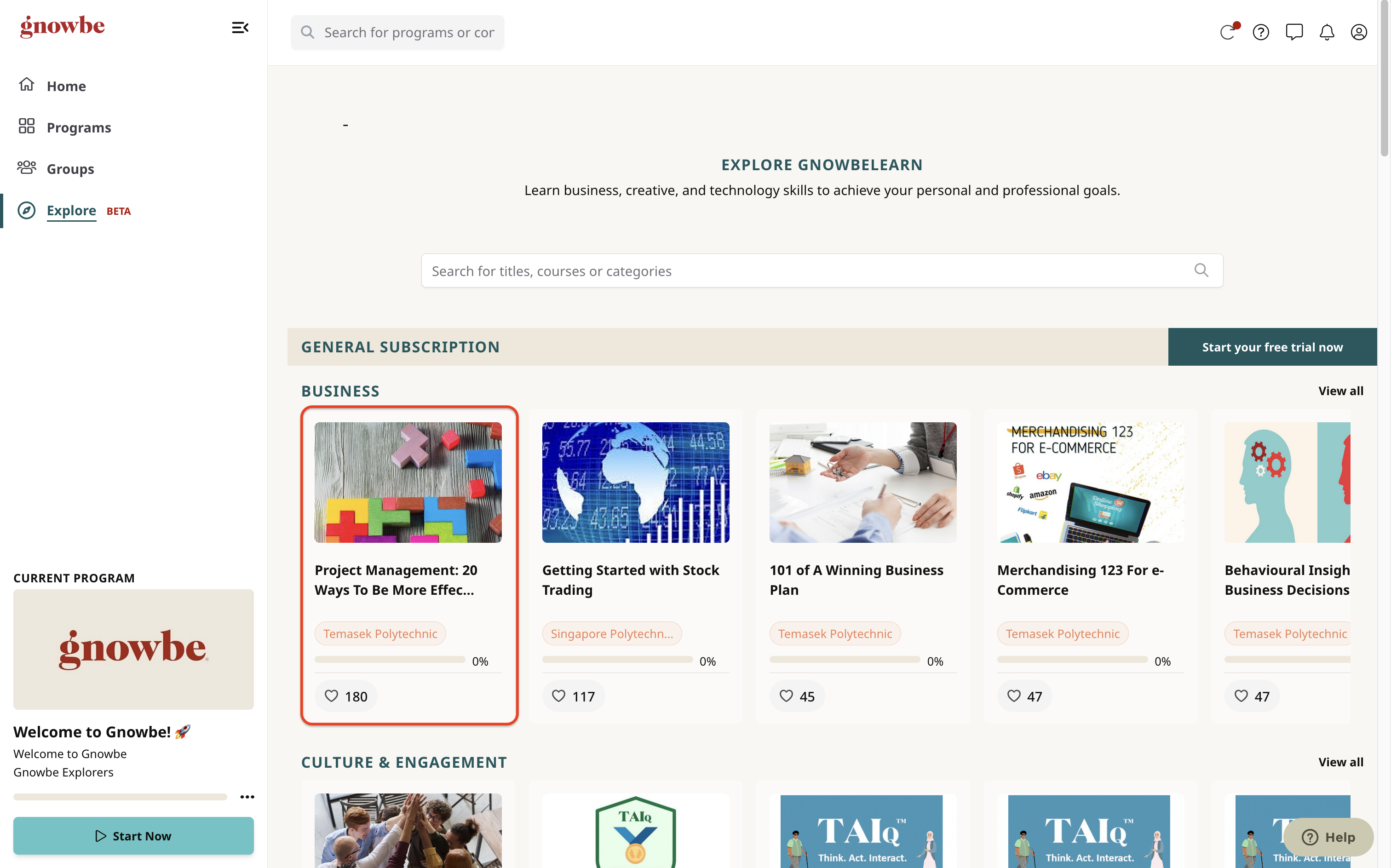The image size is (1391, 868).
Task: Like 101 of A Winning Business Plan heart
Action: coord(797,696)
